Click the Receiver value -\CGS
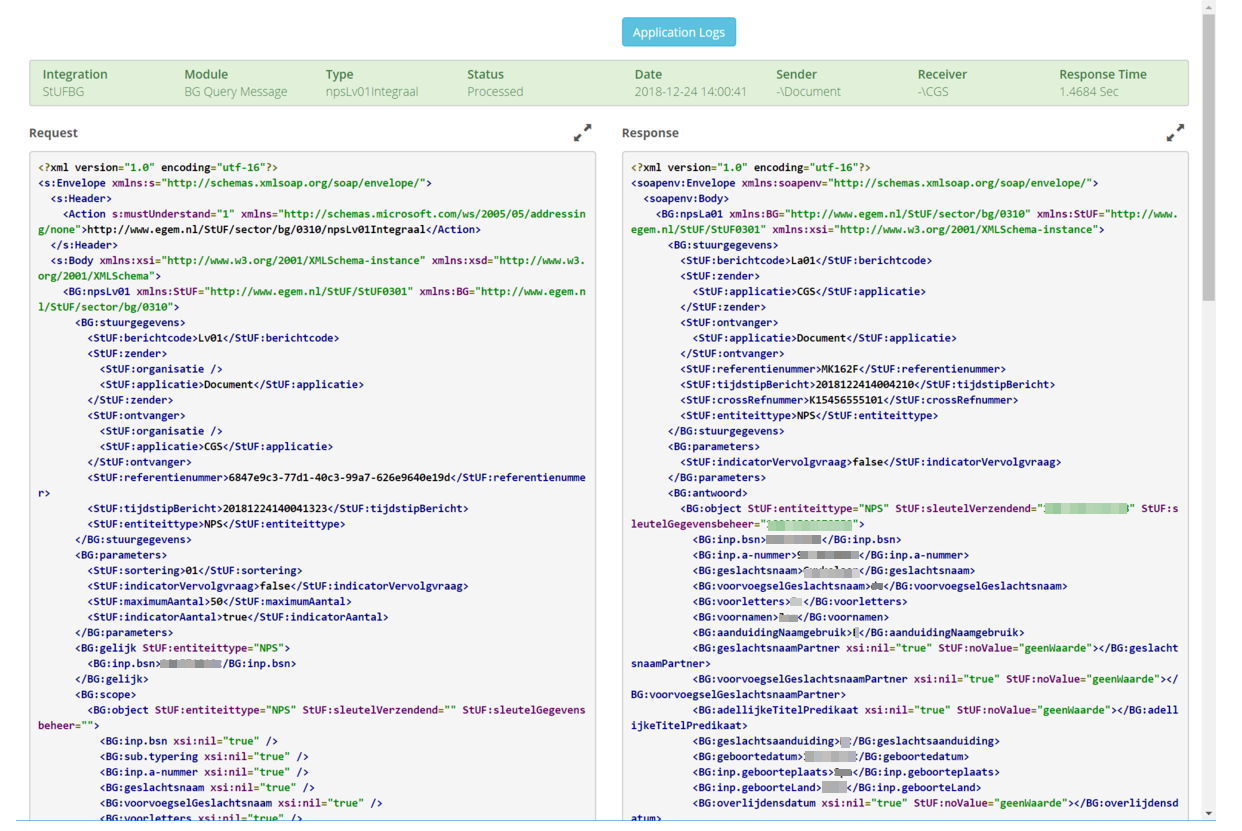 coord(935,91)
